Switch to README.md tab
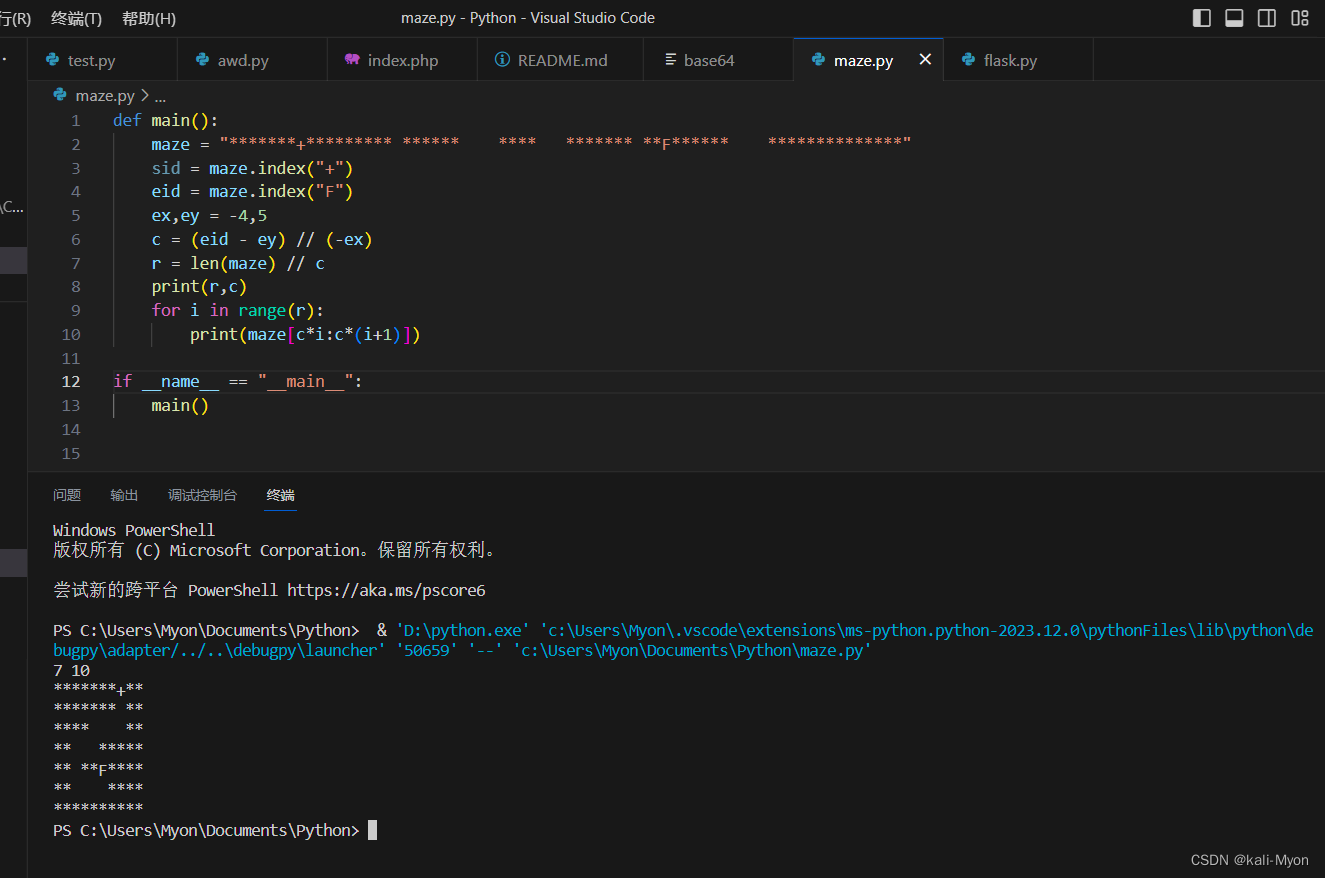This screenshot has width=1325, height=878. [x=560, y=60]
